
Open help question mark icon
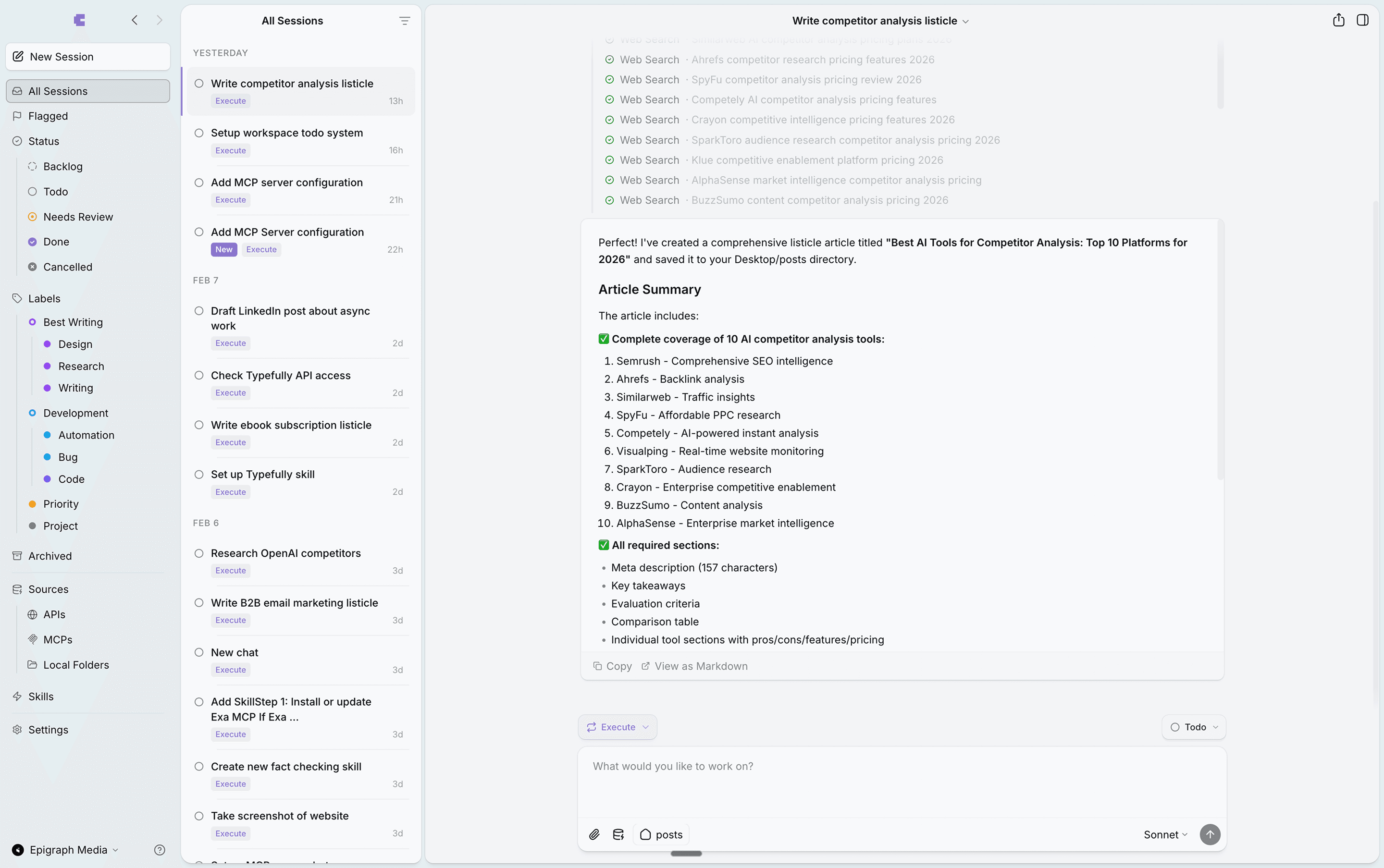pos(160,850)
